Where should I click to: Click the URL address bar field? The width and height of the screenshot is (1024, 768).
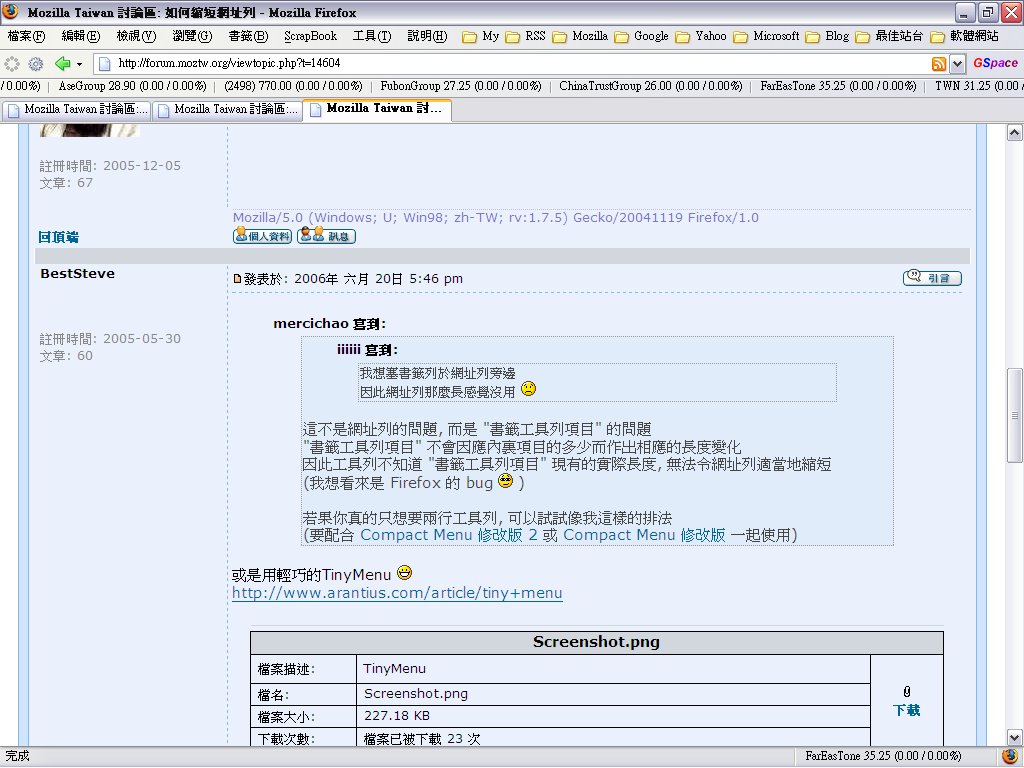pyautogui.click(x=520, y=63)
